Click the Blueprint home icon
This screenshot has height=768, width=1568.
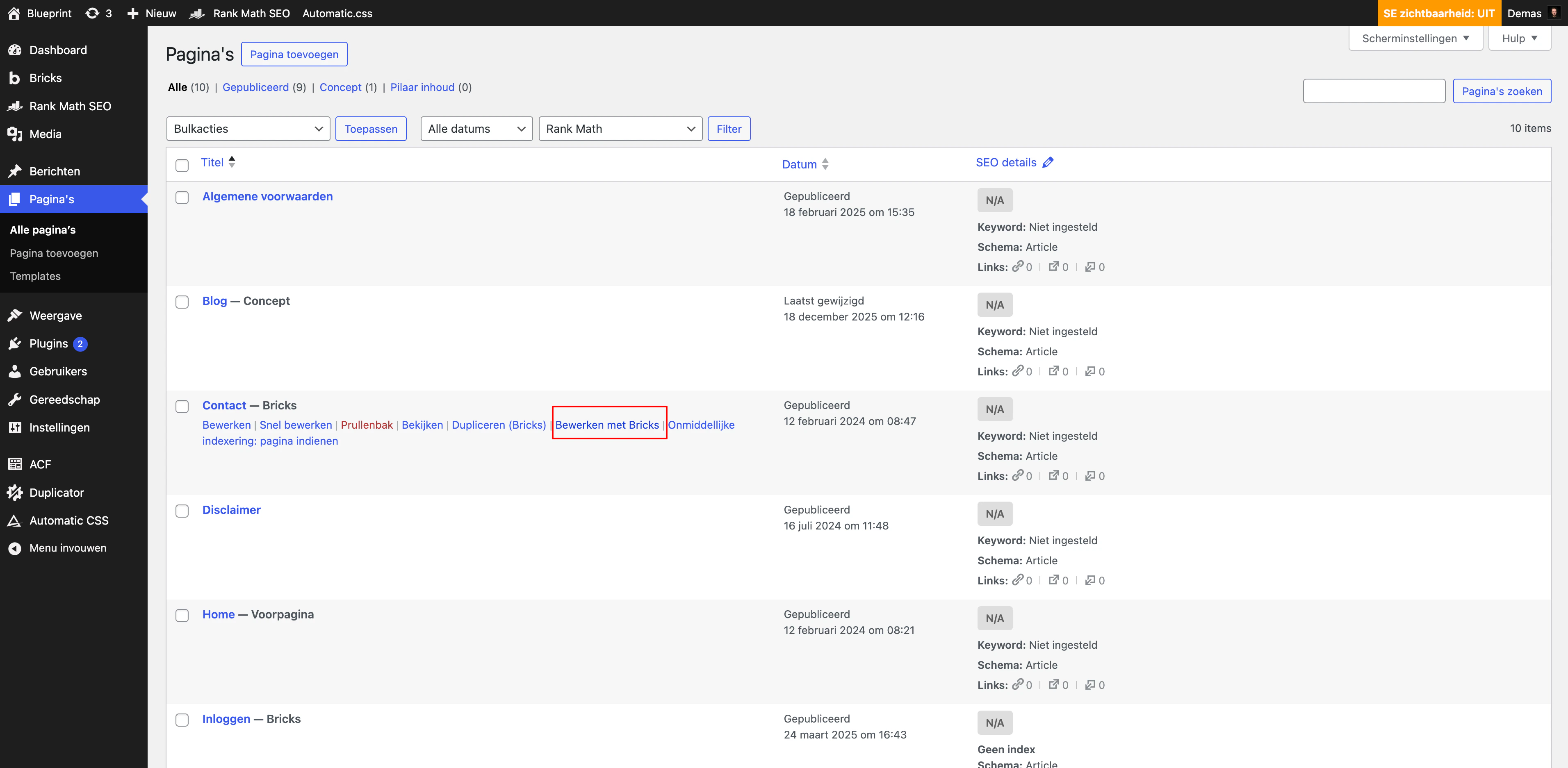coord(14,13)
